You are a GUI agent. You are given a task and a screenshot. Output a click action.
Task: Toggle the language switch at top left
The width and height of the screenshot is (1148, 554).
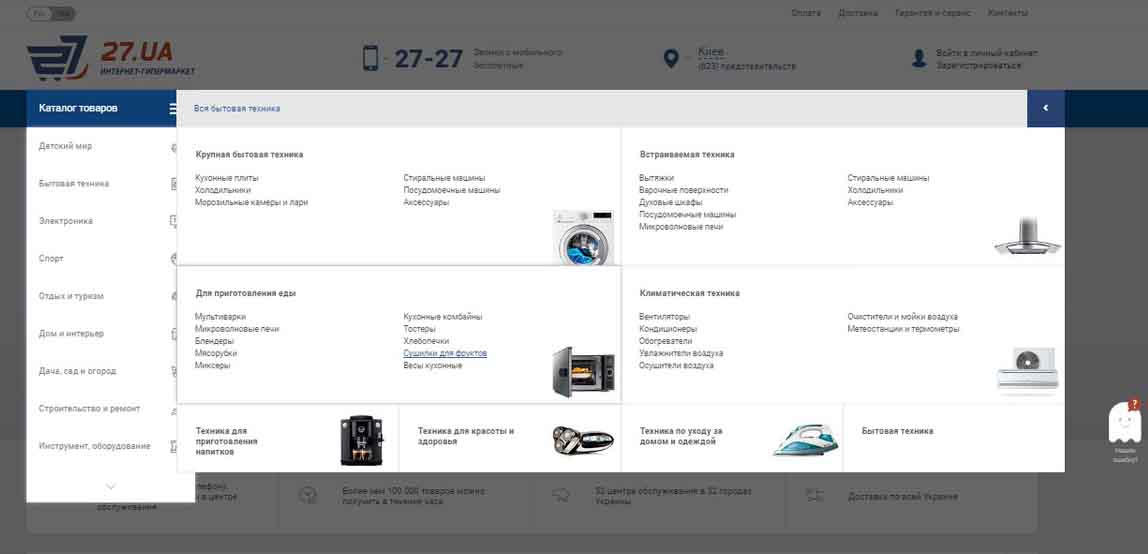click(51, 14)
